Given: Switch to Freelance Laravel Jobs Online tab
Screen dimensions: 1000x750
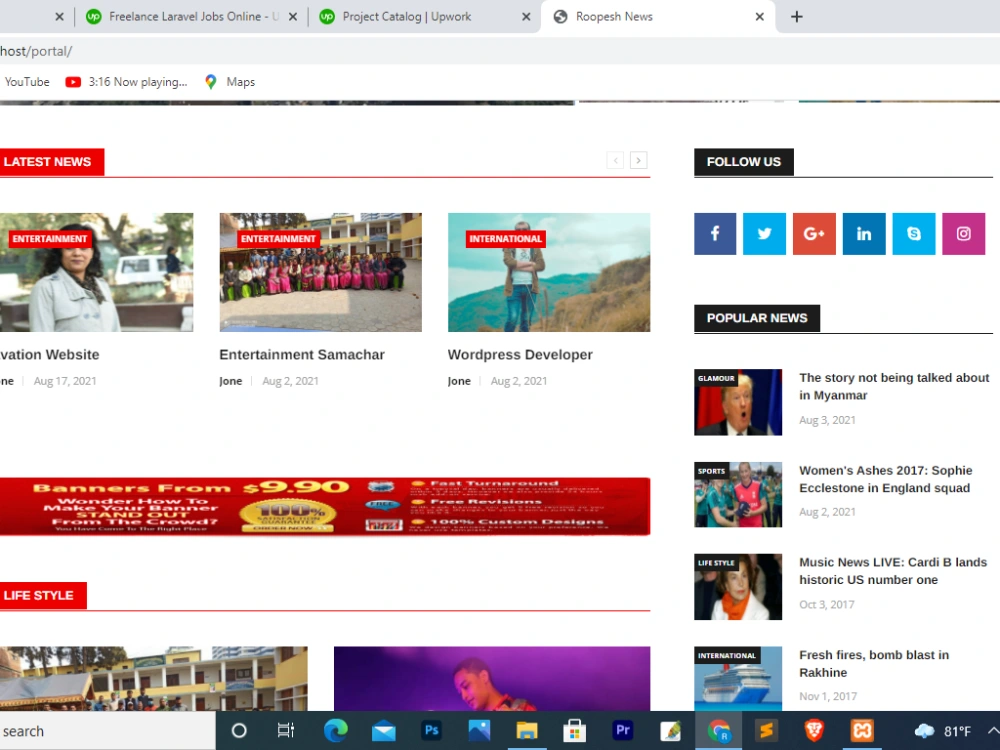Looking at the screenshot, I should [x=190, y=17].
